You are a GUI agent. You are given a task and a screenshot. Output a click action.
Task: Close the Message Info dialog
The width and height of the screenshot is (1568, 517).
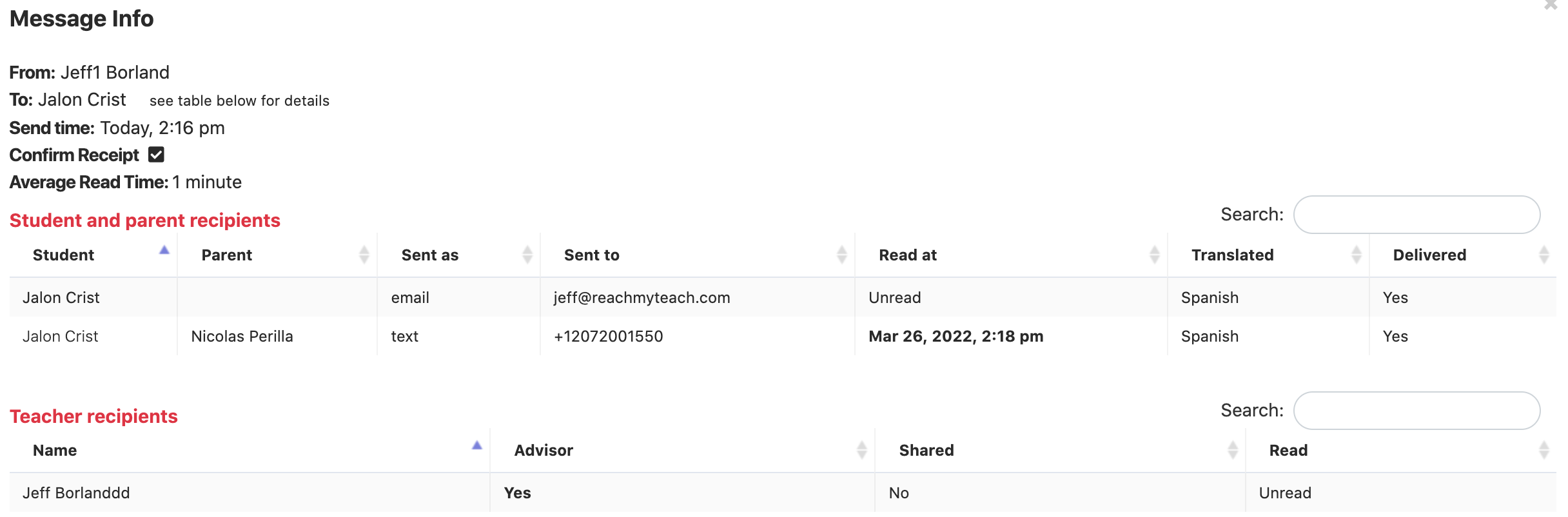point(1551,5)
